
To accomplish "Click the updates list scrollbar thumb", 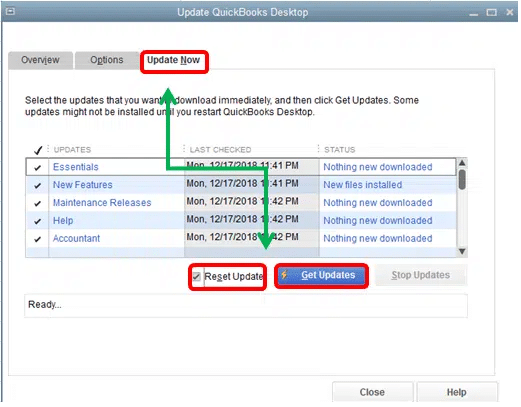I will point(462,180).
